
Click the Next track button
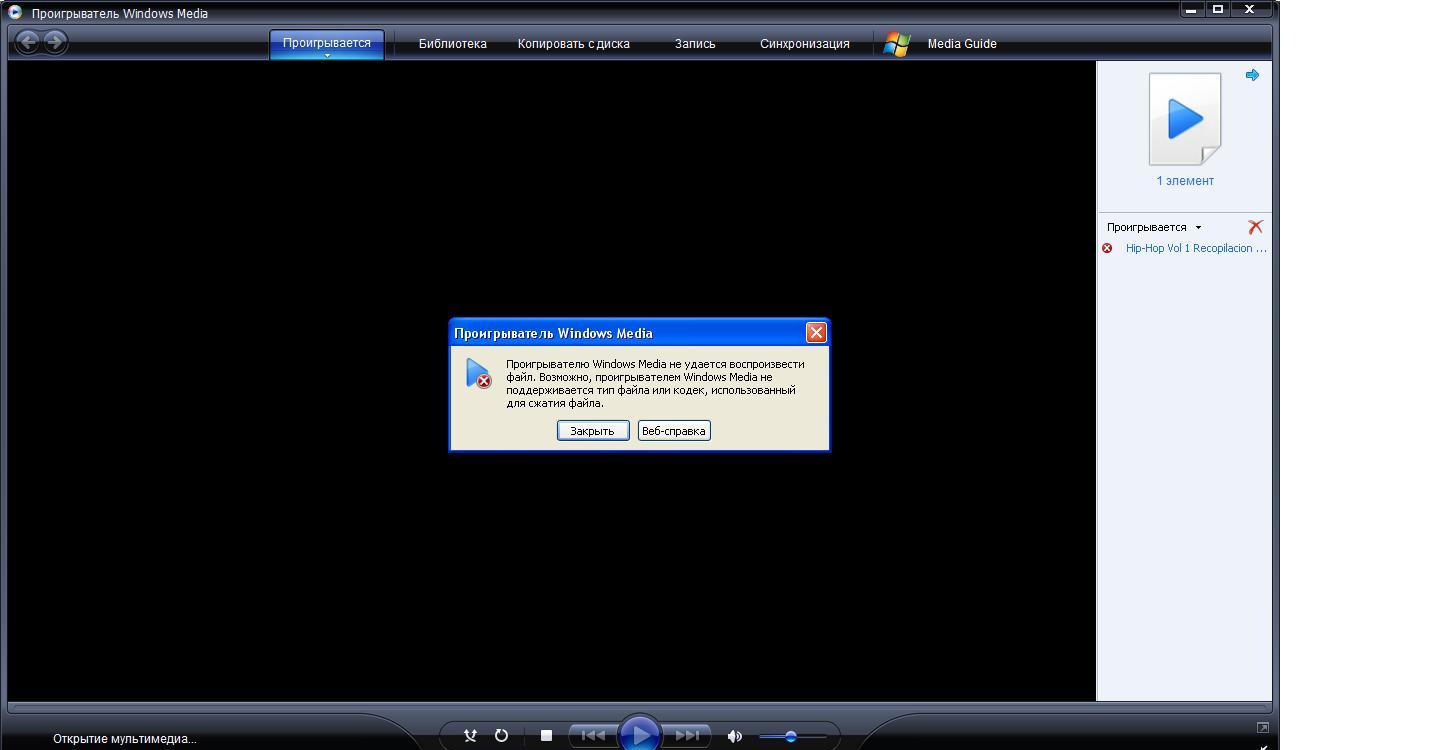[687, 736]
